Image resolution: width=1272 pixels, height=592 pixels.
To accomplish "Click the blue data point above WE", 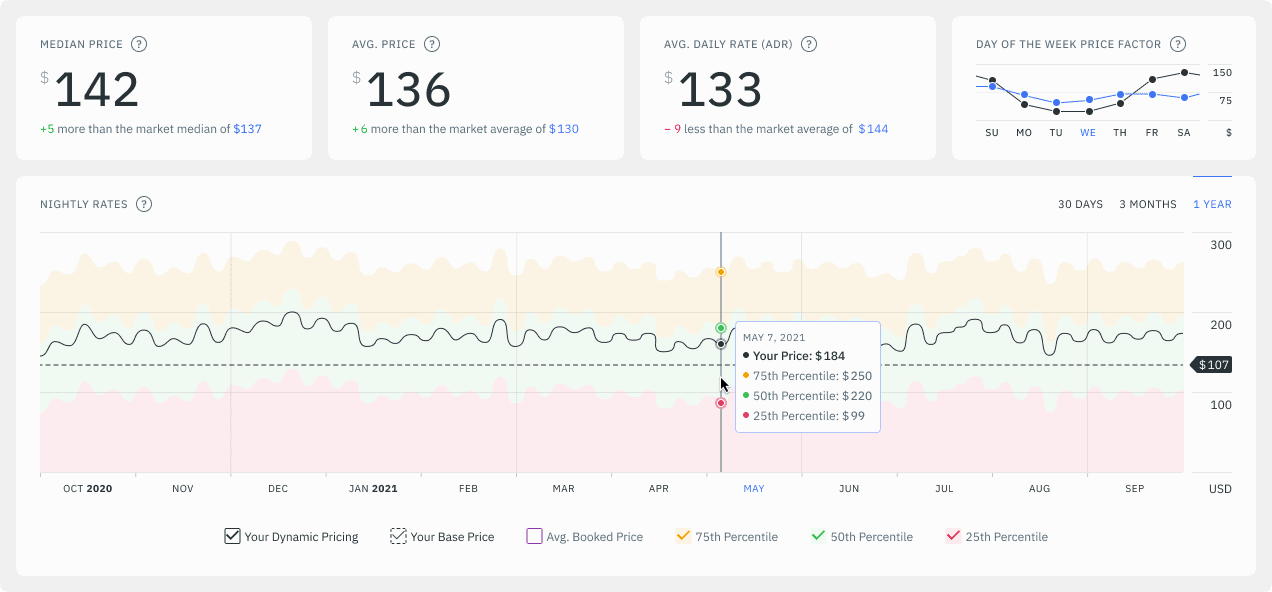I will (1088, 100).
